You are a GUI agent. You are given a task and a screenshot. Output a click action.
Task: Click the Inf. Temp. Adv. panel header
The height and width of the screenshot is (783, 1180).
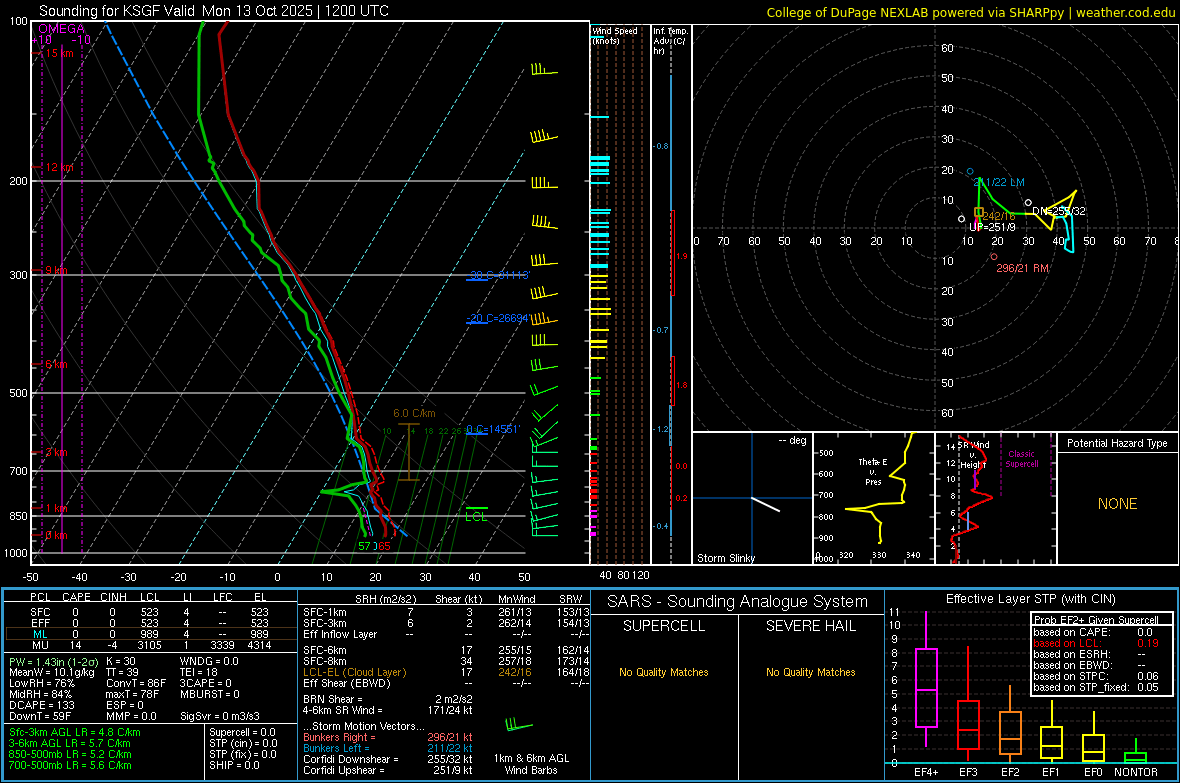click(670, 41)
